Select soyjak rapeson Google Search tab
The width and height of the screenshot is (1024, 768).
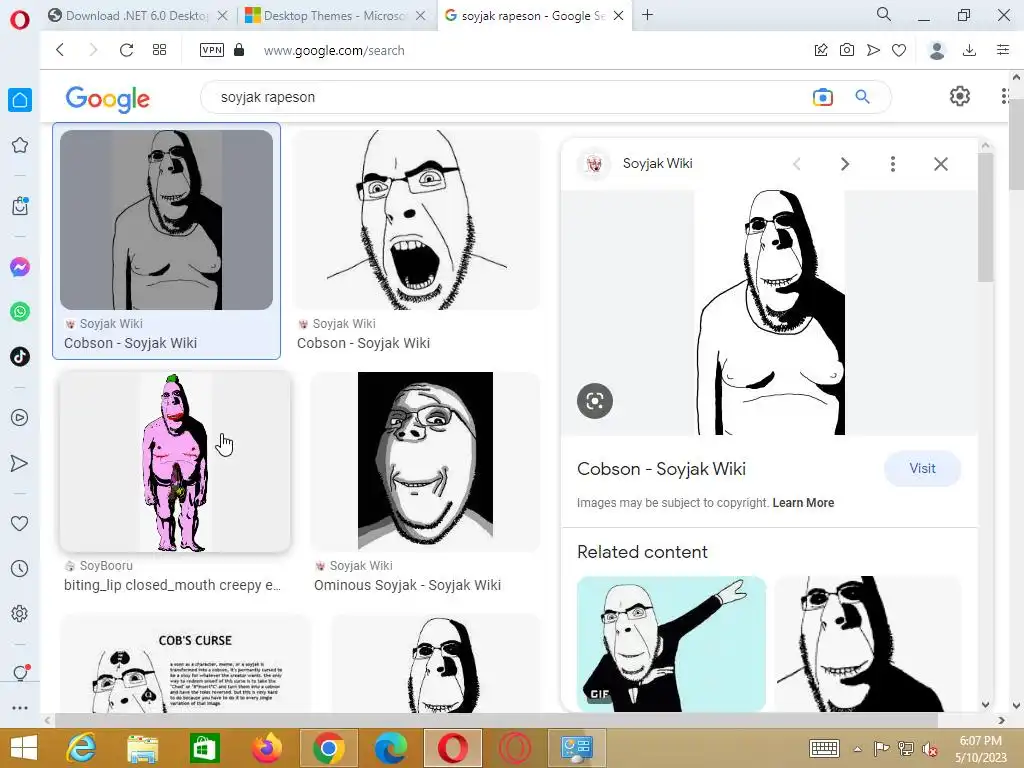coord(534,16)
